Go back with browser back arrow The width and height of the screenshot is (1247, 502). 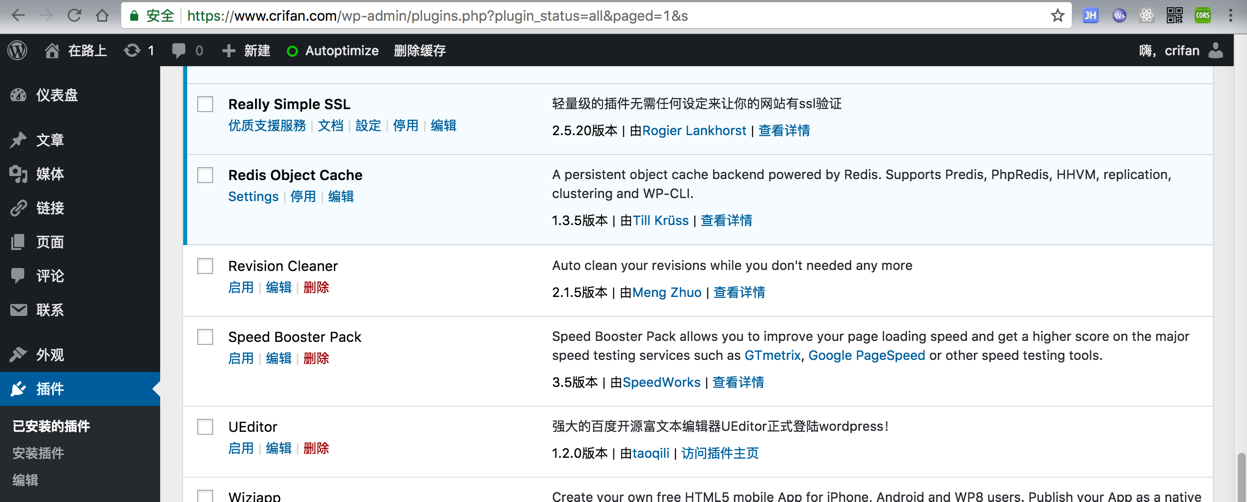[18, 15]
